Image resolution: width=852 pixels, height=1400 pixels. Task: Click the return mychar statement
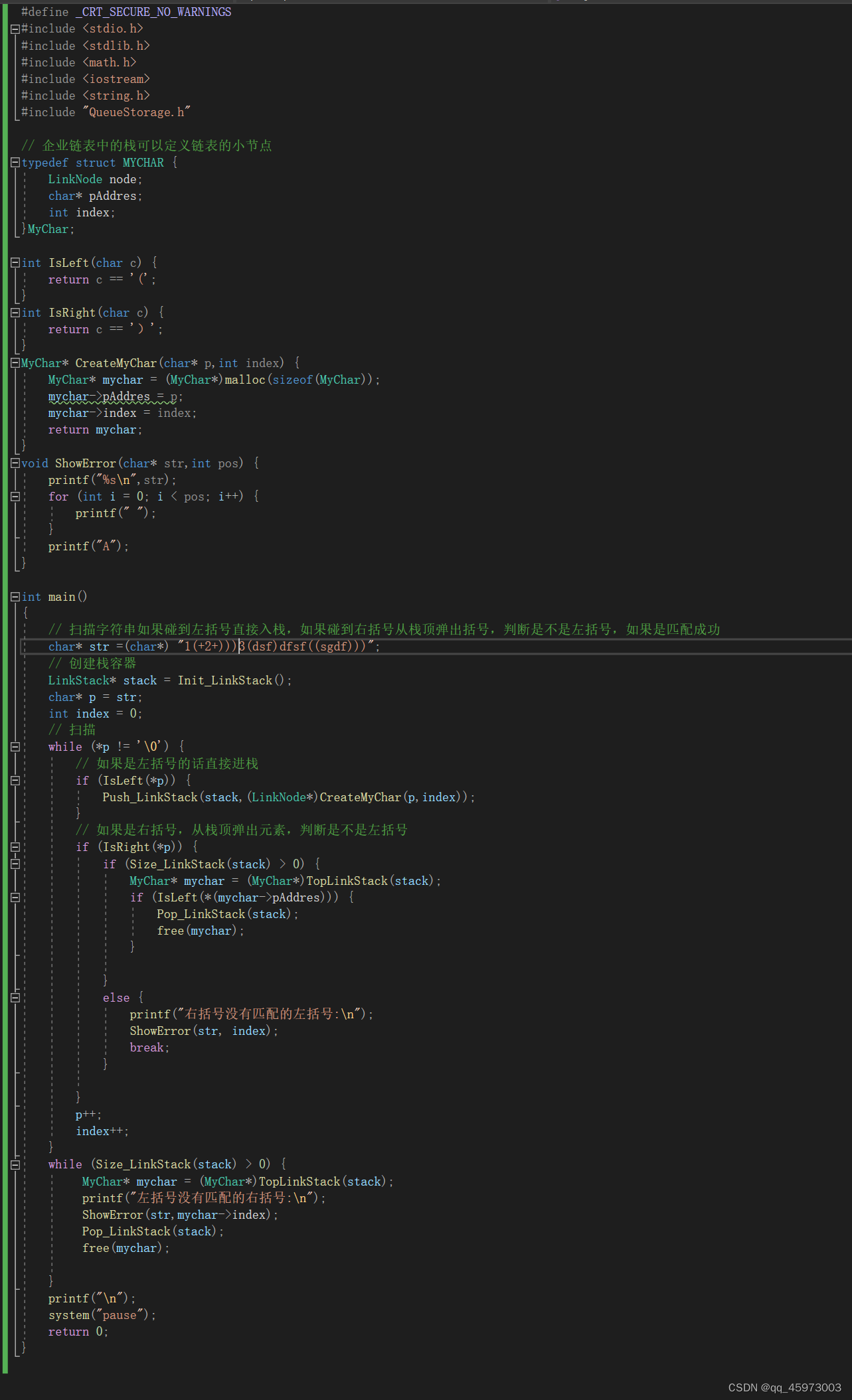tap(95, 429)
